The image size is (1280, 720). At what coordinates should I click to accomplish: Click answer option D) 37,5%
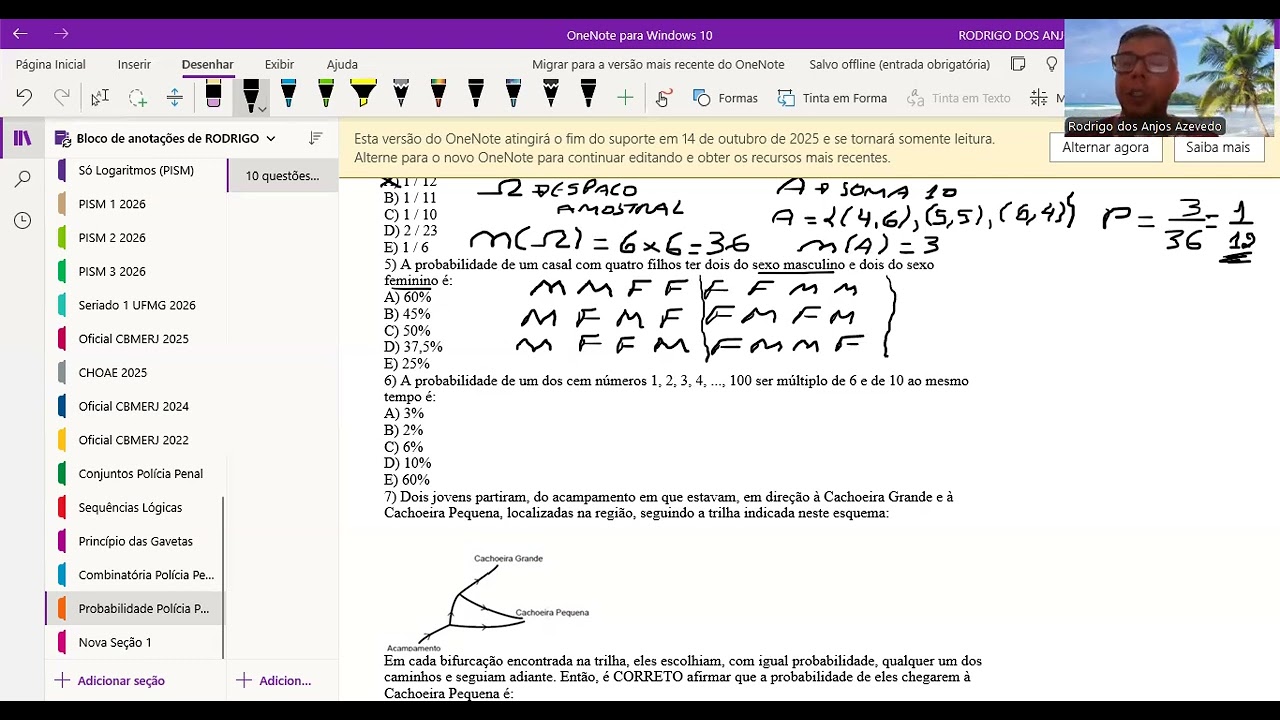click(x=413, y=347)
